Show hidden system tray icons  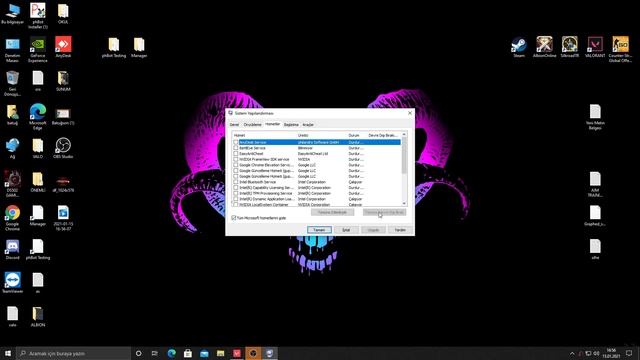[572, 353]
